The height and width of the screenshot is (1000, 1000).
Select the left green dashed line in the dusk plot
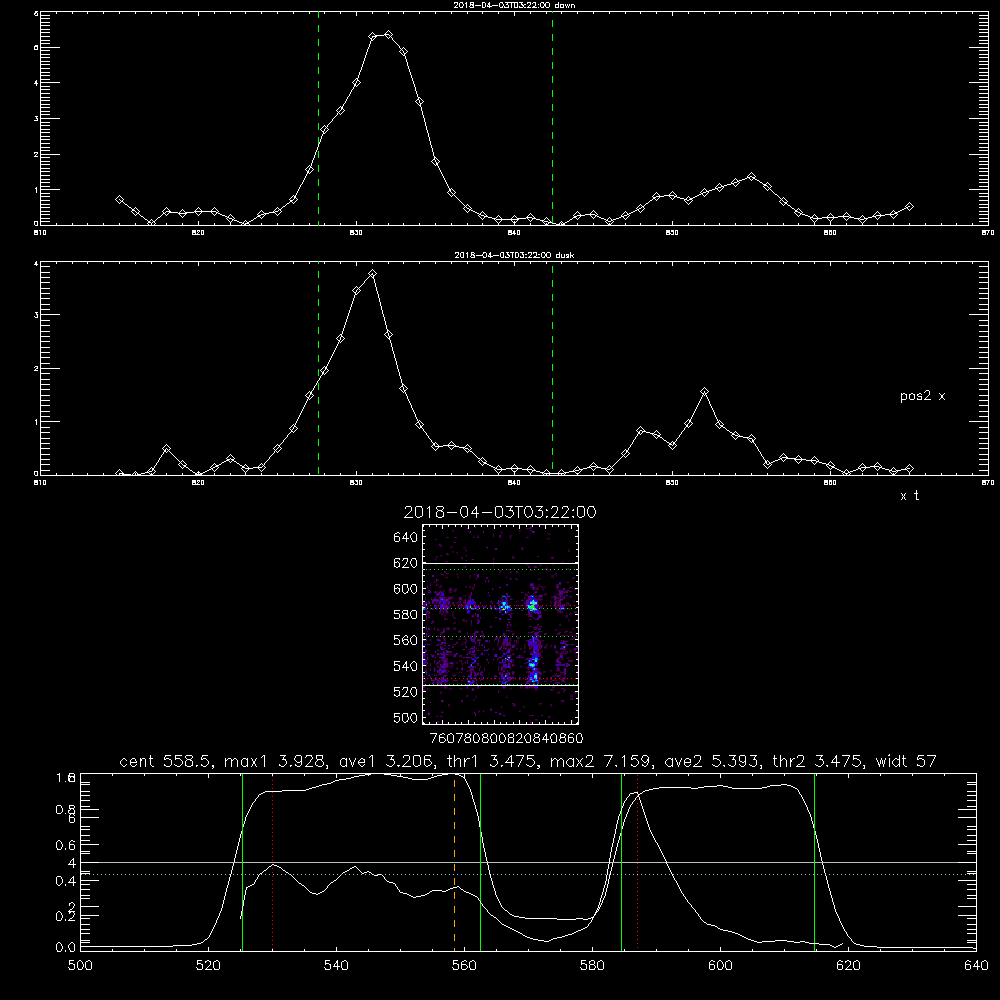coord(318,368)
